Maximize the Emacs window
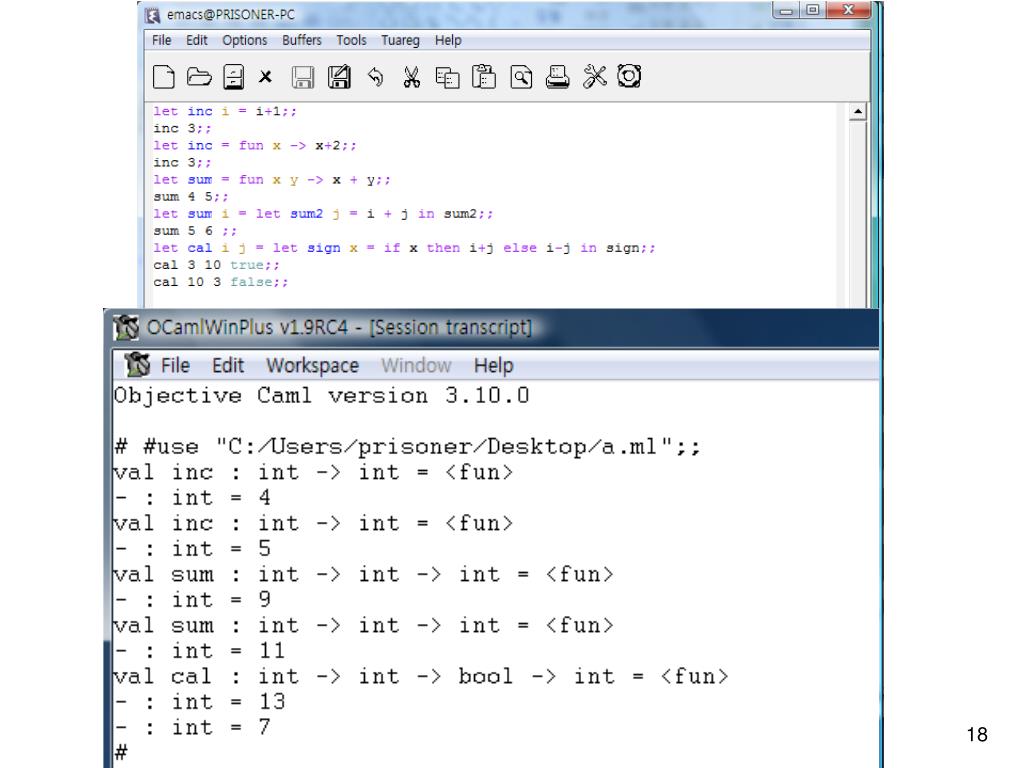The height and width of the screenshot is (768, 1024). pos(813,10)
